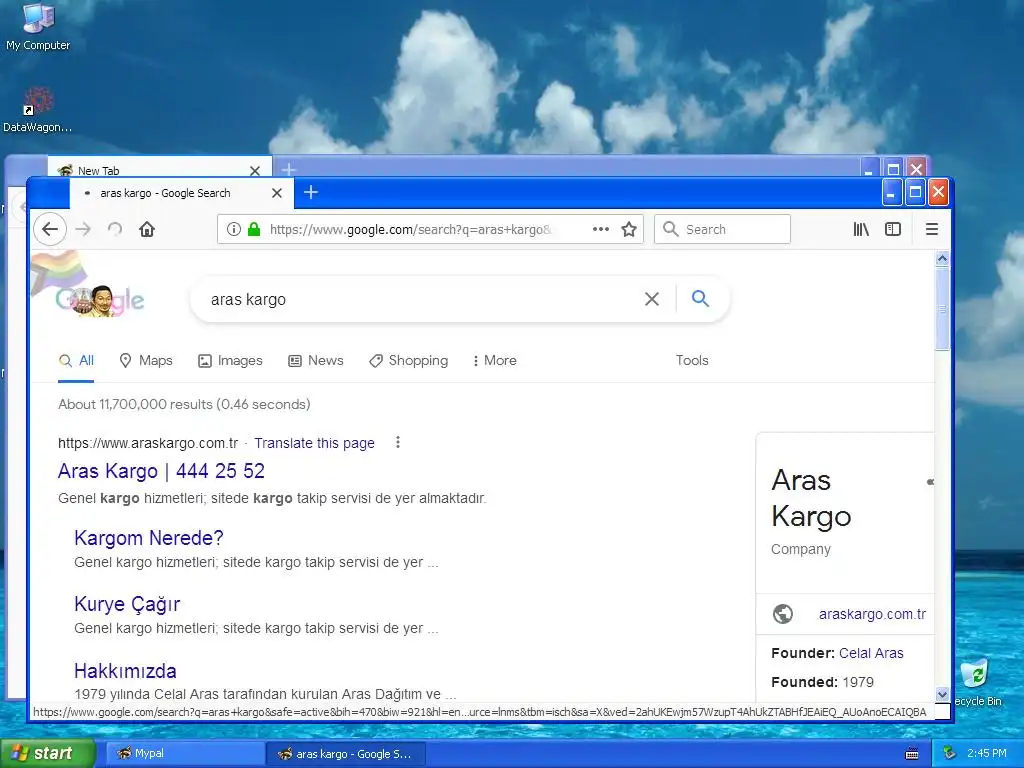Add a new tab in the background window
This screenshot has width=1024, height=768.
click(x=289, y=169)
